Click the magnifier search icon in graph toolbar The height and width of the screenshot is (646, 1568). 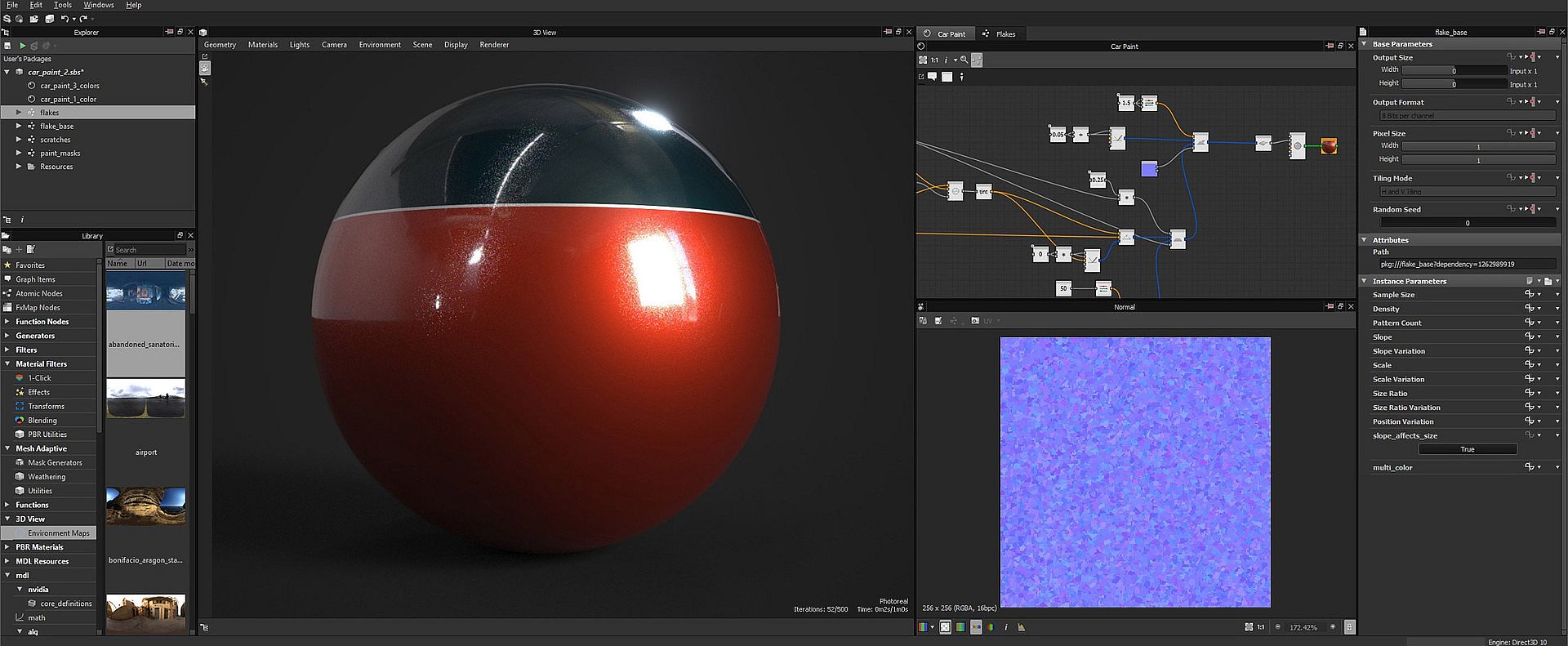[x=964, y=60]
